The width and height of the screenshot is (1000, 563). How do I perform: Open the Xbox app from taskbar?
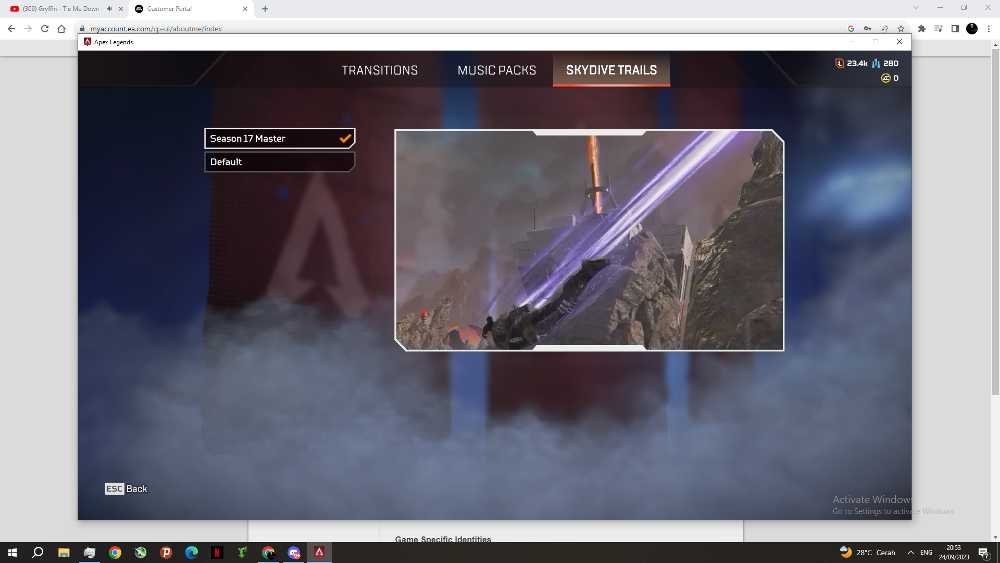[140, 552]
